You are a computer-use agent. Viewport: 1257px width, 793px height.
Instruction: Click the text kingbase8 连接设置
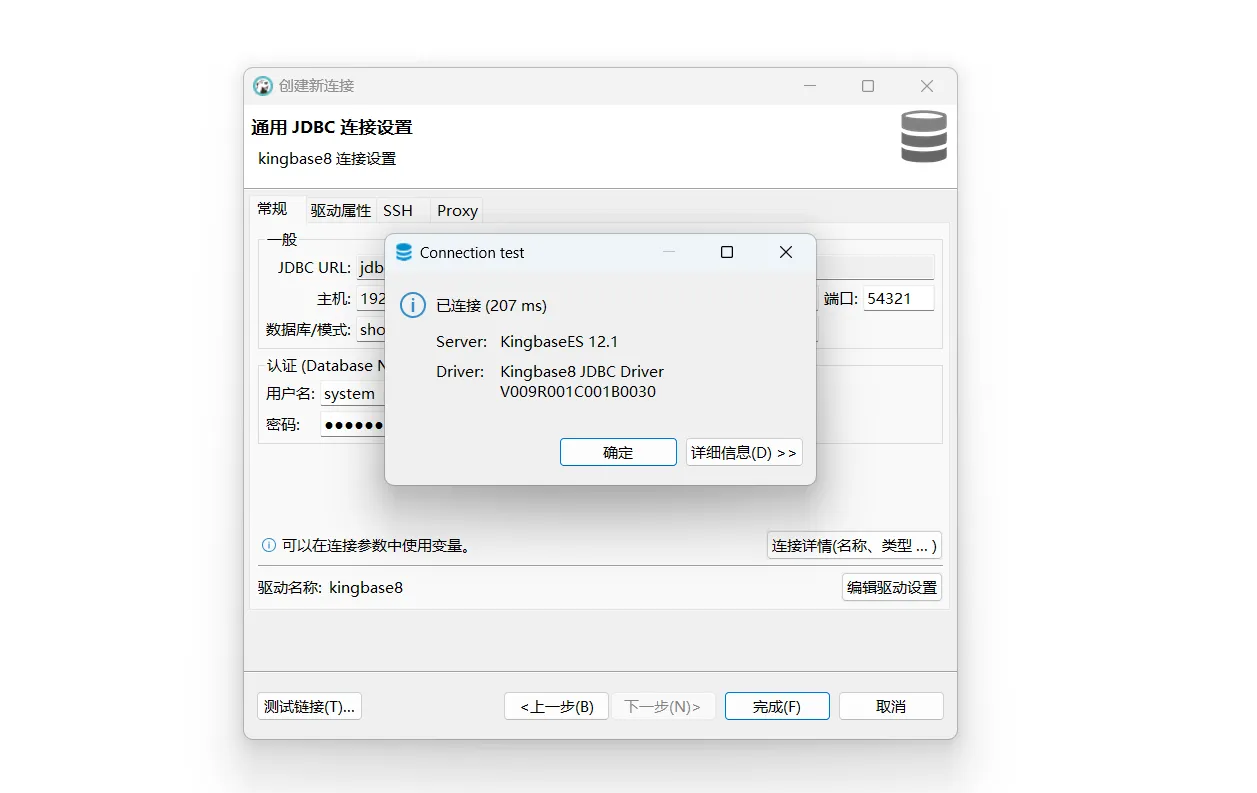coord(327,159)
